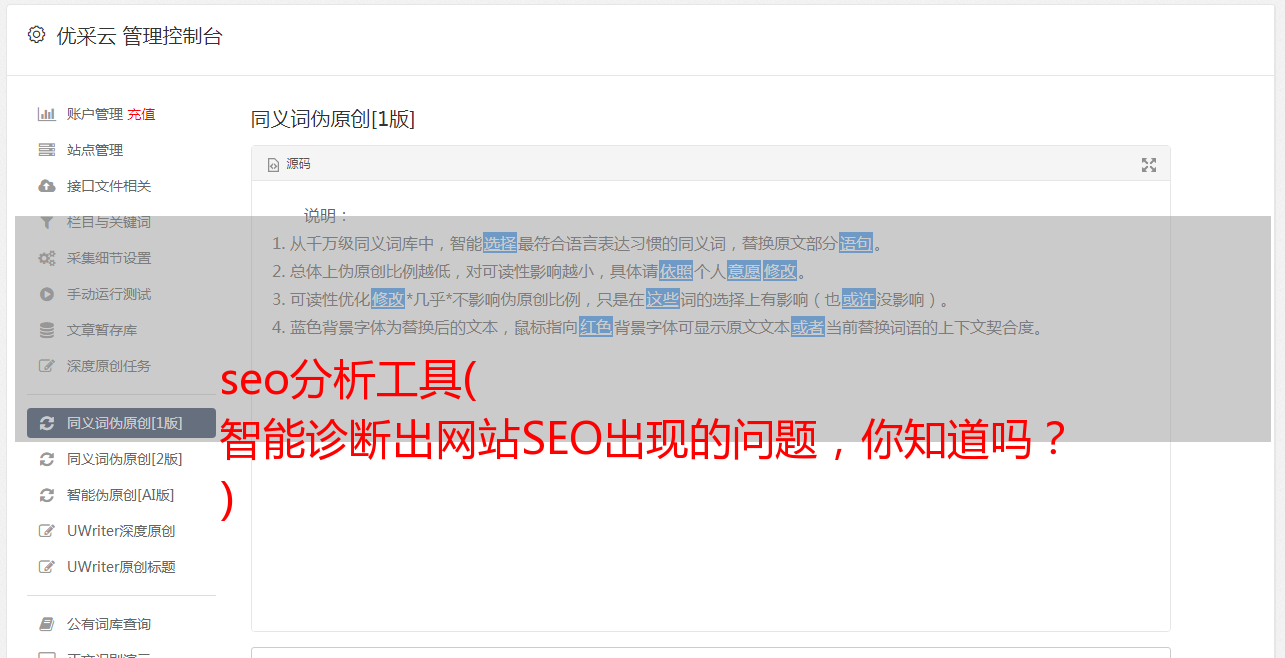Click the database icon for 文章暂存库
Viewport: 1285px width, 658px height.
[x=46, y=330]
